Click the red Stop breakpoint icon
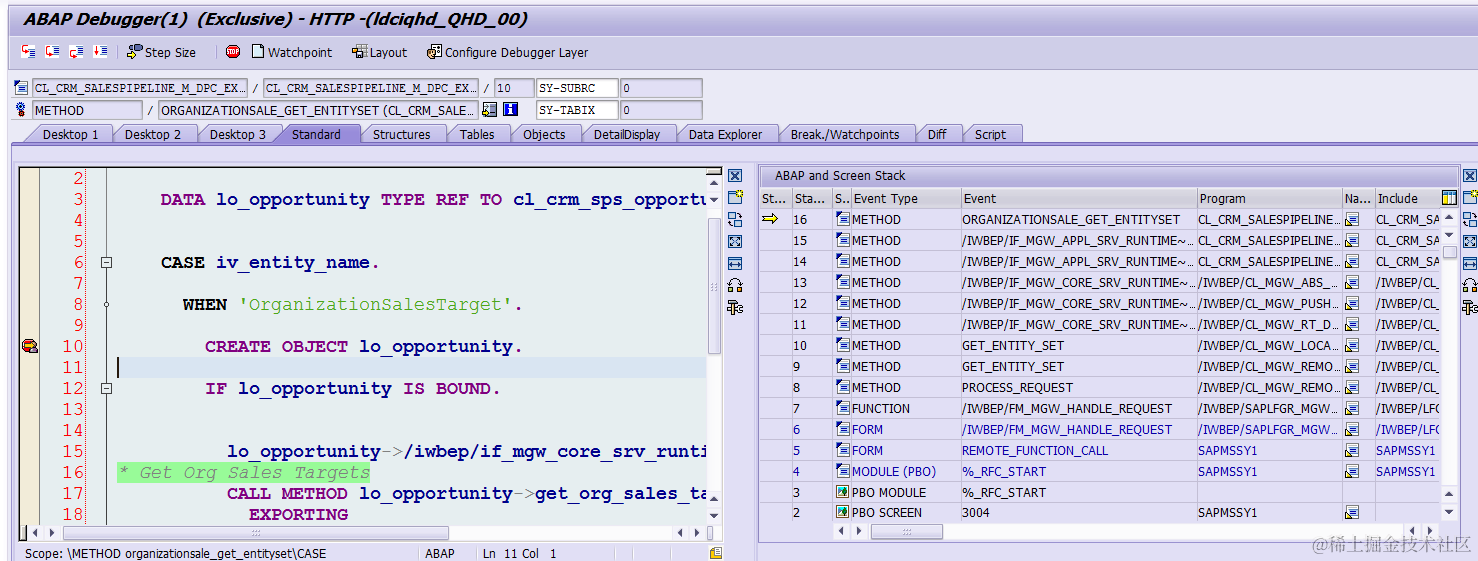 point(233,51)
